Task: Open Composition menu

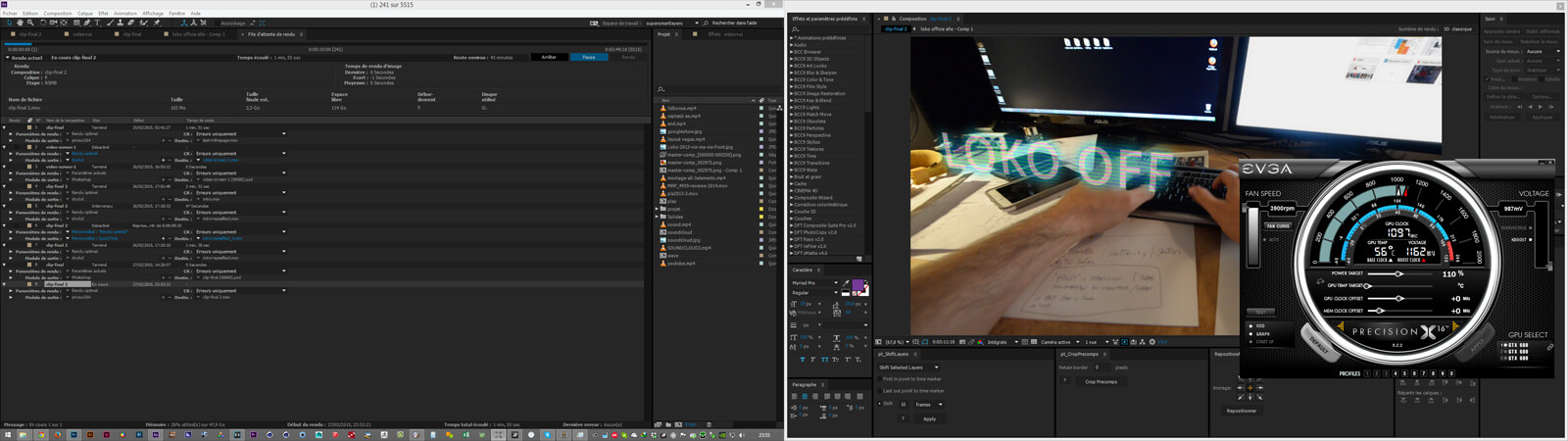Action: click(58, 14)
